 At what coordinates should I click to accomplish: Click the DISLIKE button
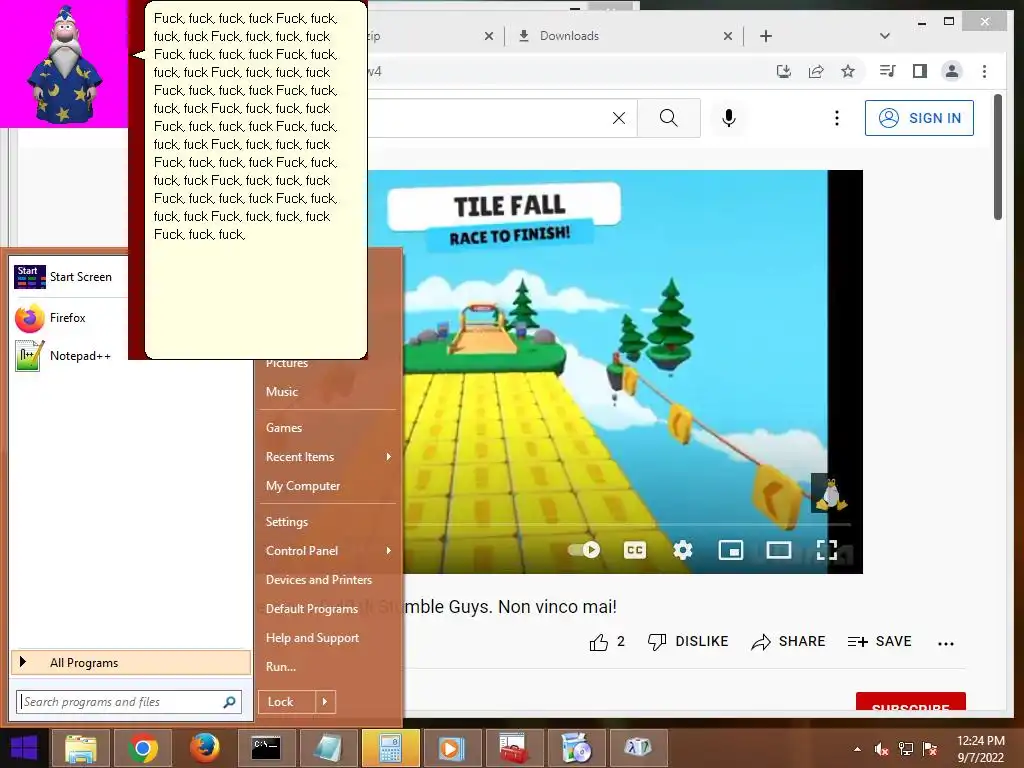pos(688,642)
